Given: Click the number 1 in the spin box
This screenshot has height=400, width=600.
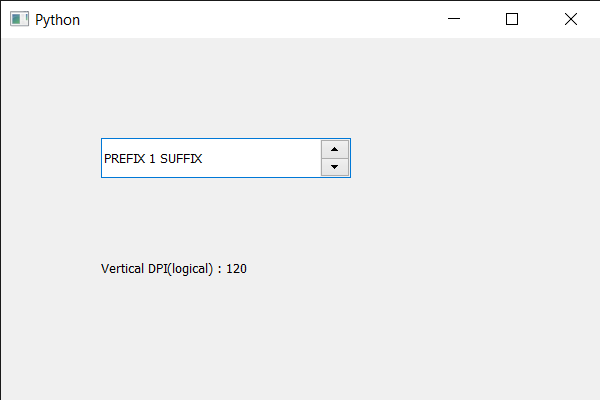Looking at the screenshot, I should (152, 158).
